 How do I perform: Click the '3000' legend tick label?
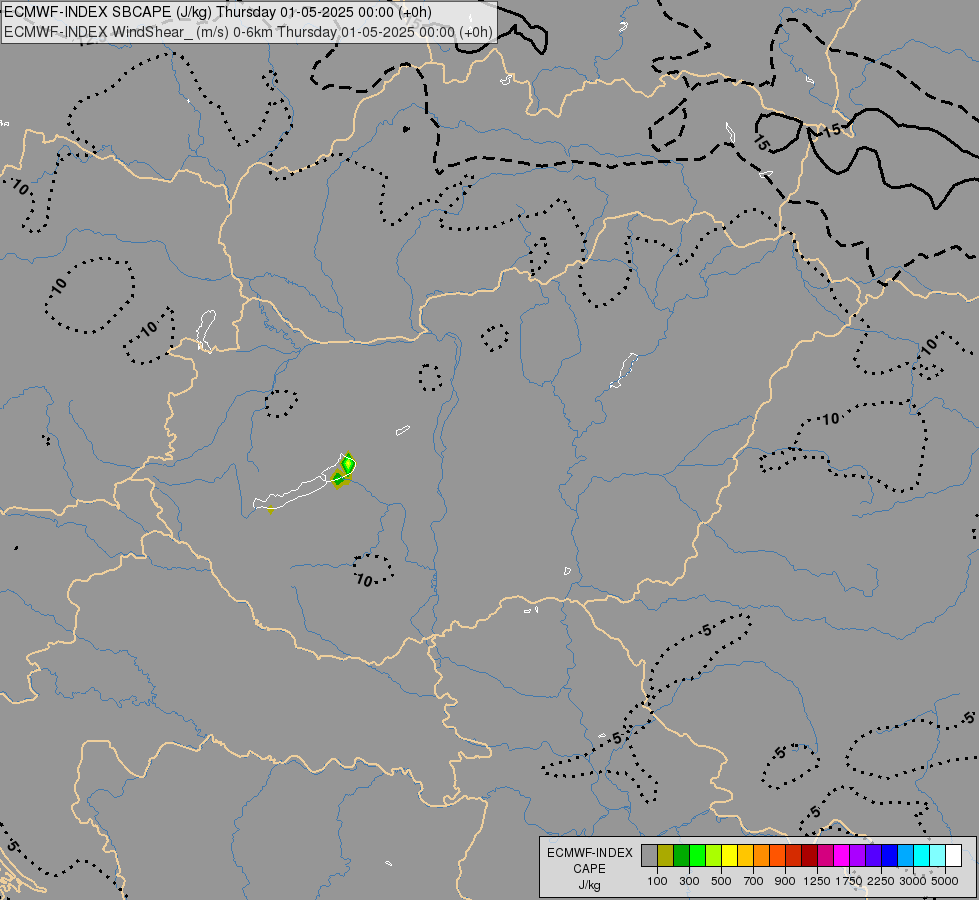(913, 881)
